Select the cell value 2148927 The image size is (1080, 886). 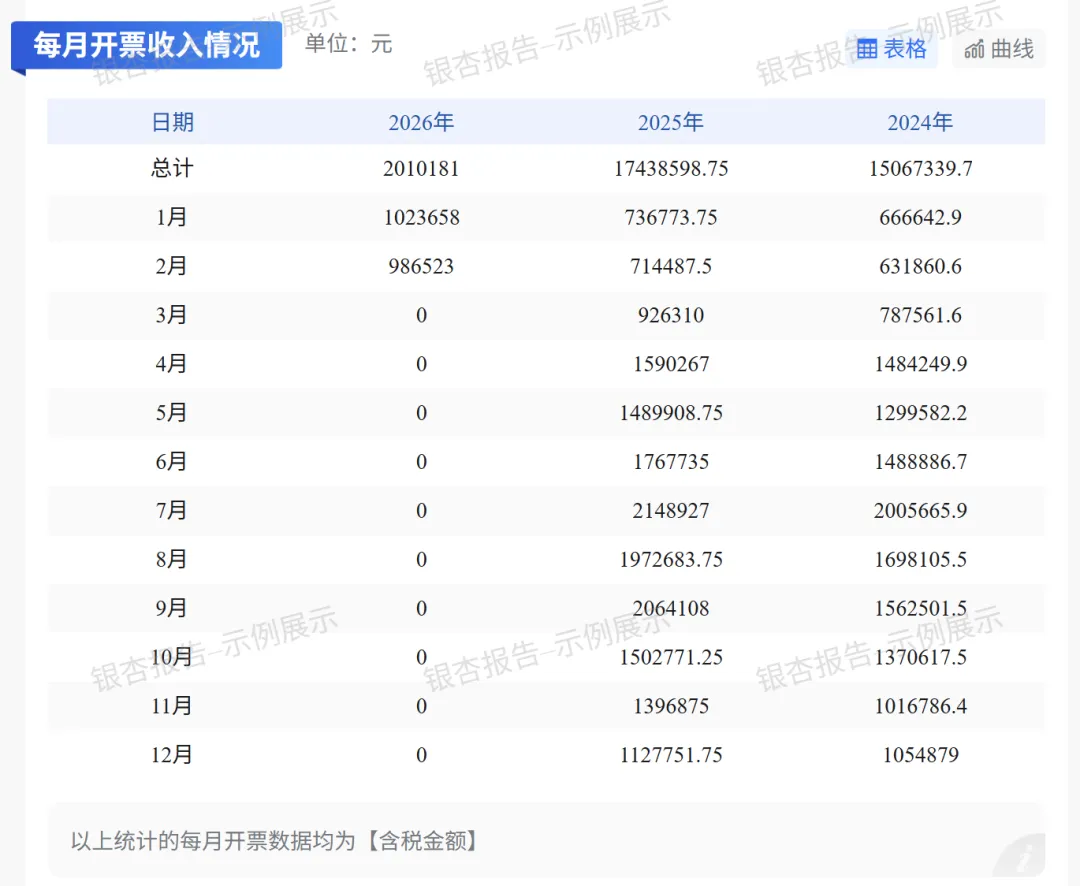671,511
